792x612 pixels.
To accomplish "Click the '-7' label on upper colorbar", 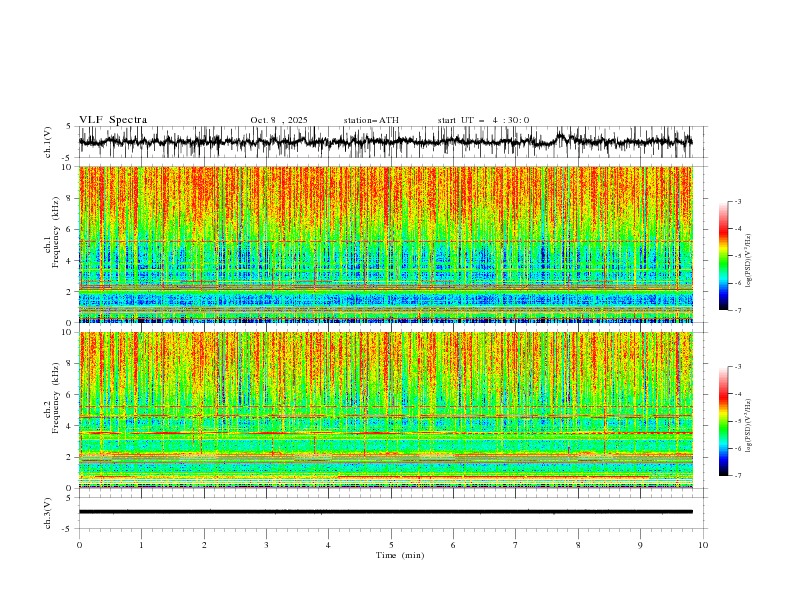I will click(737, 310).
